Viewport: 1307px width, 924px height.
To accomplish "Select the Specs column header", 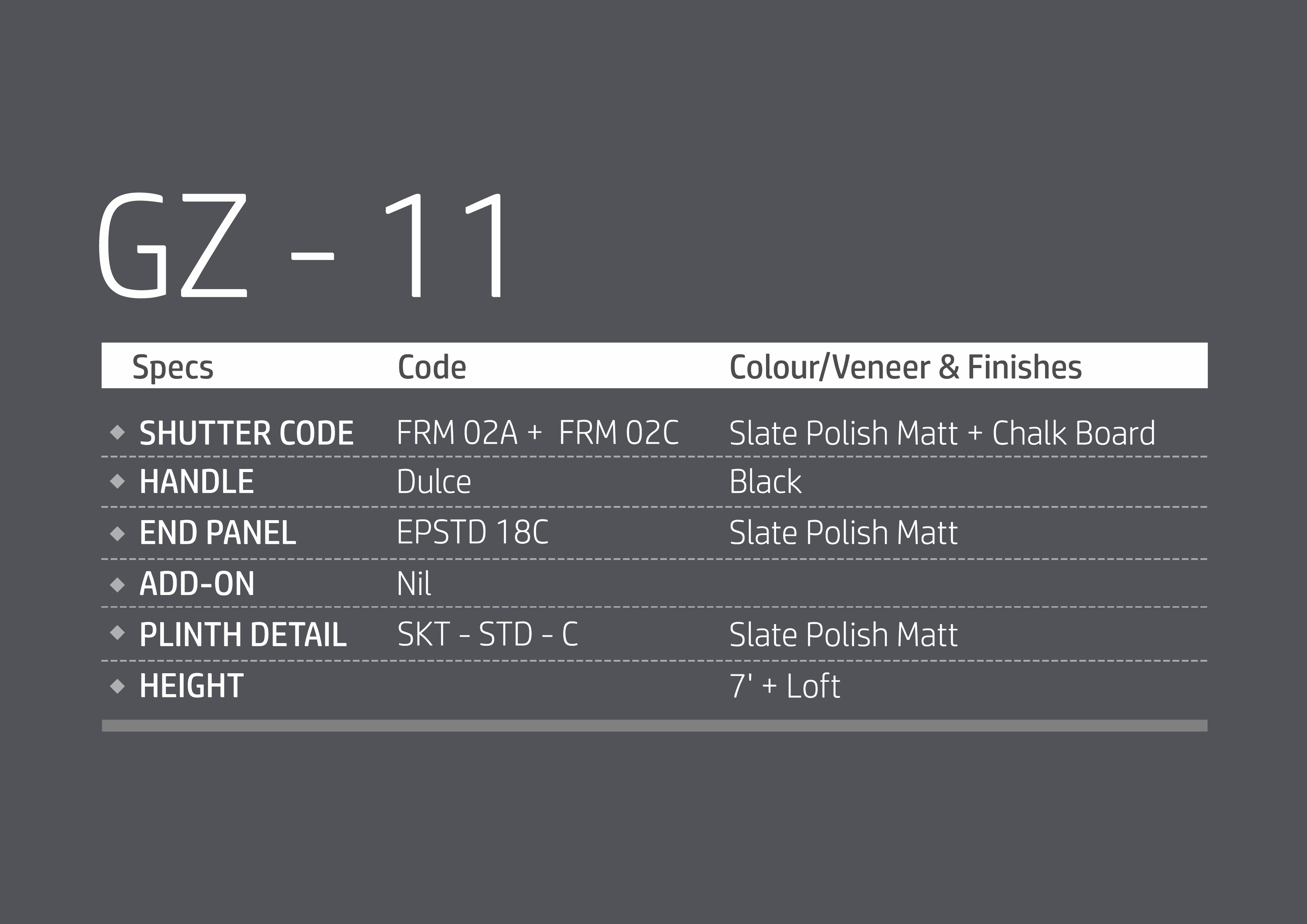I will pyautogui.click(x=173, y=367).
